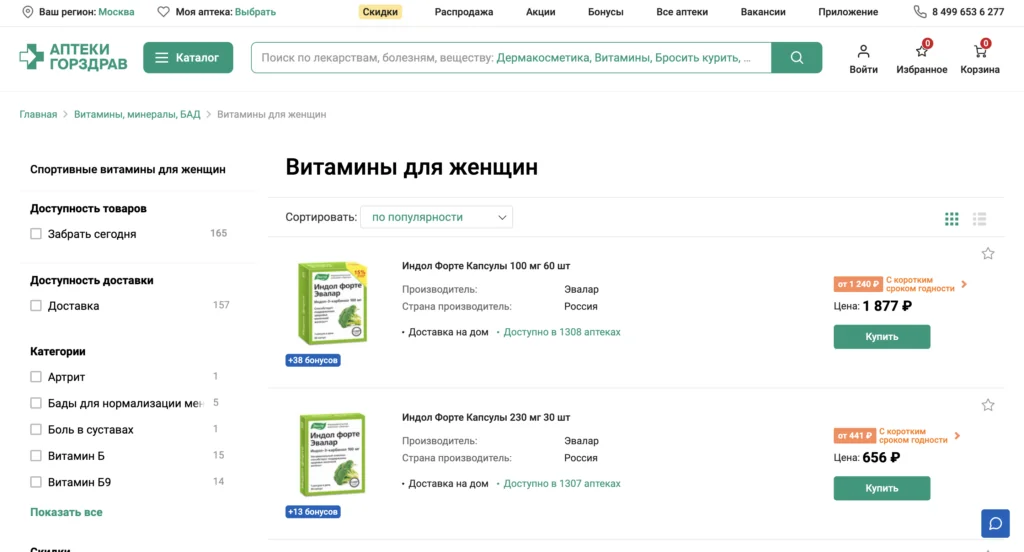Open the Распродажа menu item

464,12
